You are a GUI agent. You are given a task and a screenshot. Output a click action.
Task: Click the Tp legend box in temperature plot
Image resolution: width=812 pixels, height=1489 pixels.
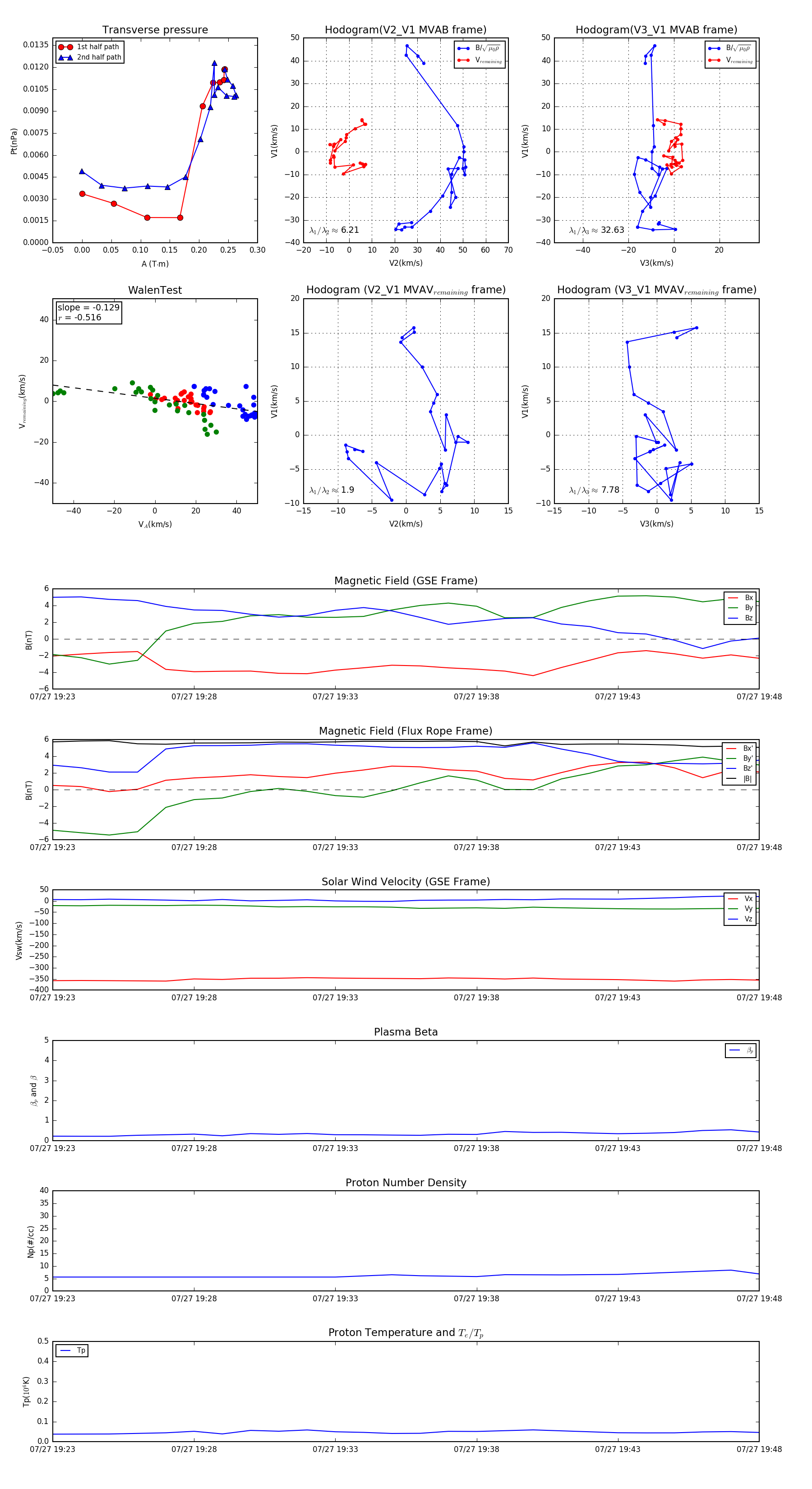tap(72, 1351)
